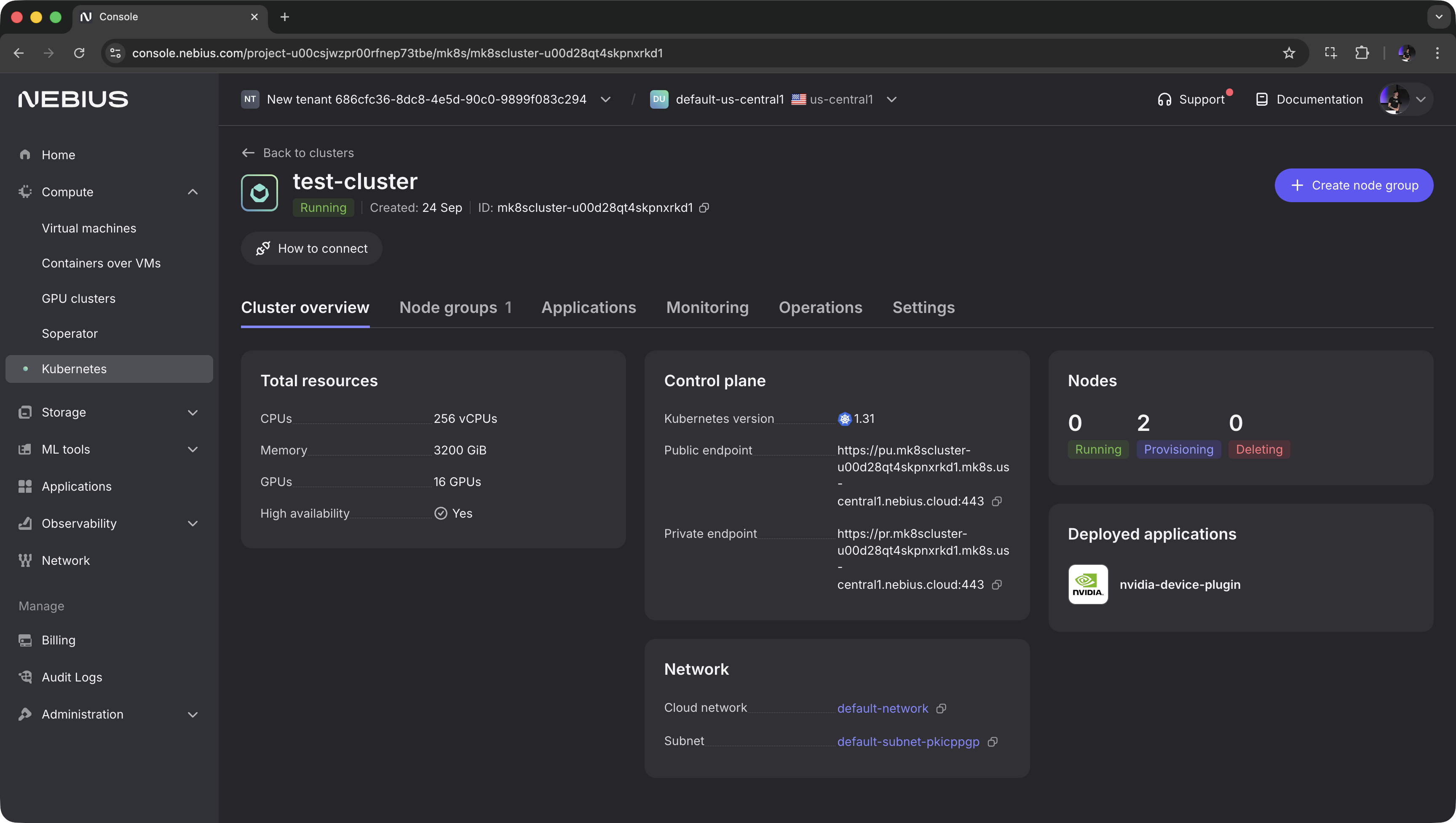Viewport: 1456px width, 823px height.
Task: Copy the public endpoint URL
Action: point(997,501)
